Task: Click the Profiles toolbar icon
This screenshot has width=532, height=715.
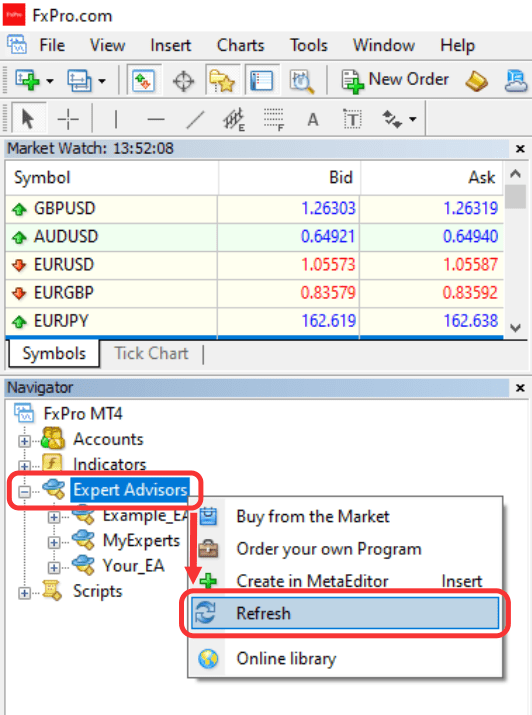Action: pos(79,81)
